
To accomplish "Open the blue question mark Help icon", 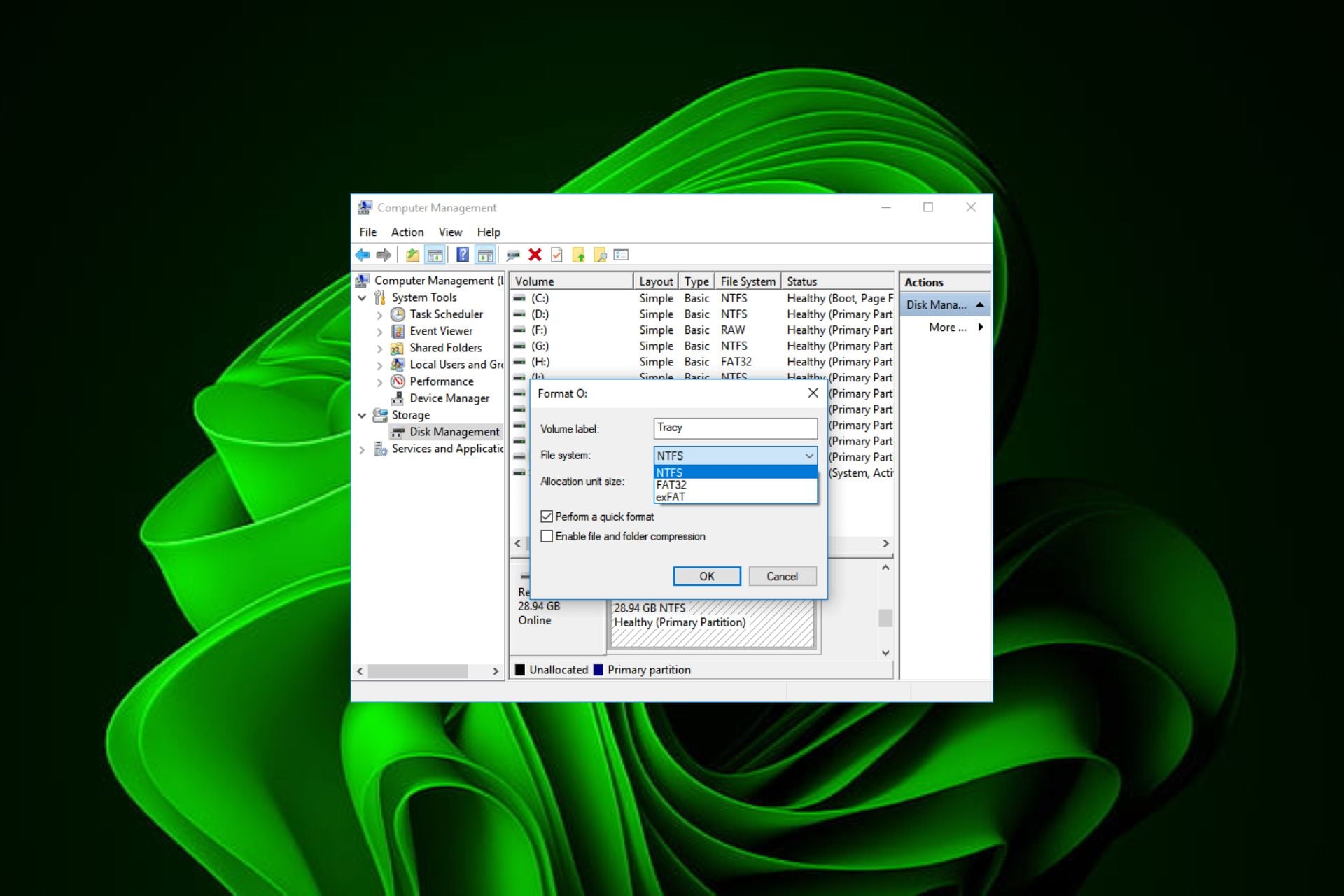I will tap(463, 255).
